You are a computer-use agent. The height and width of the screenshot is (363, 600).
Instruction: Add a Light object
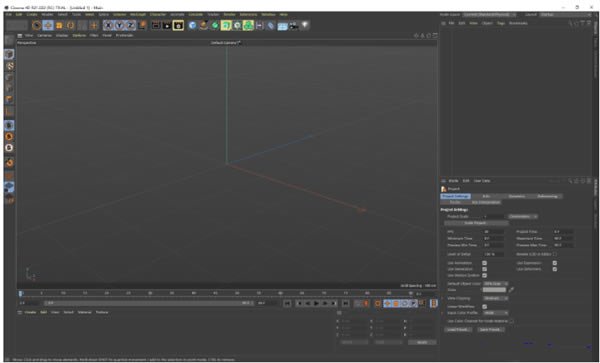pyautogui.click(x=305, y=26)
